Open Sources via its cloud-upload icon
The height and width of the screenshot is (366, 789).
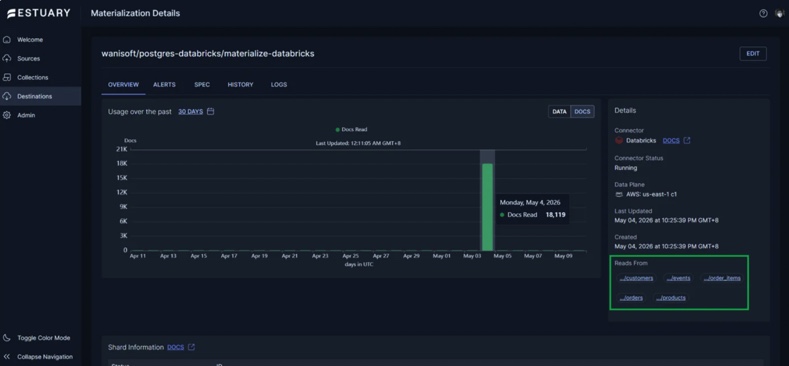(7, 58)
